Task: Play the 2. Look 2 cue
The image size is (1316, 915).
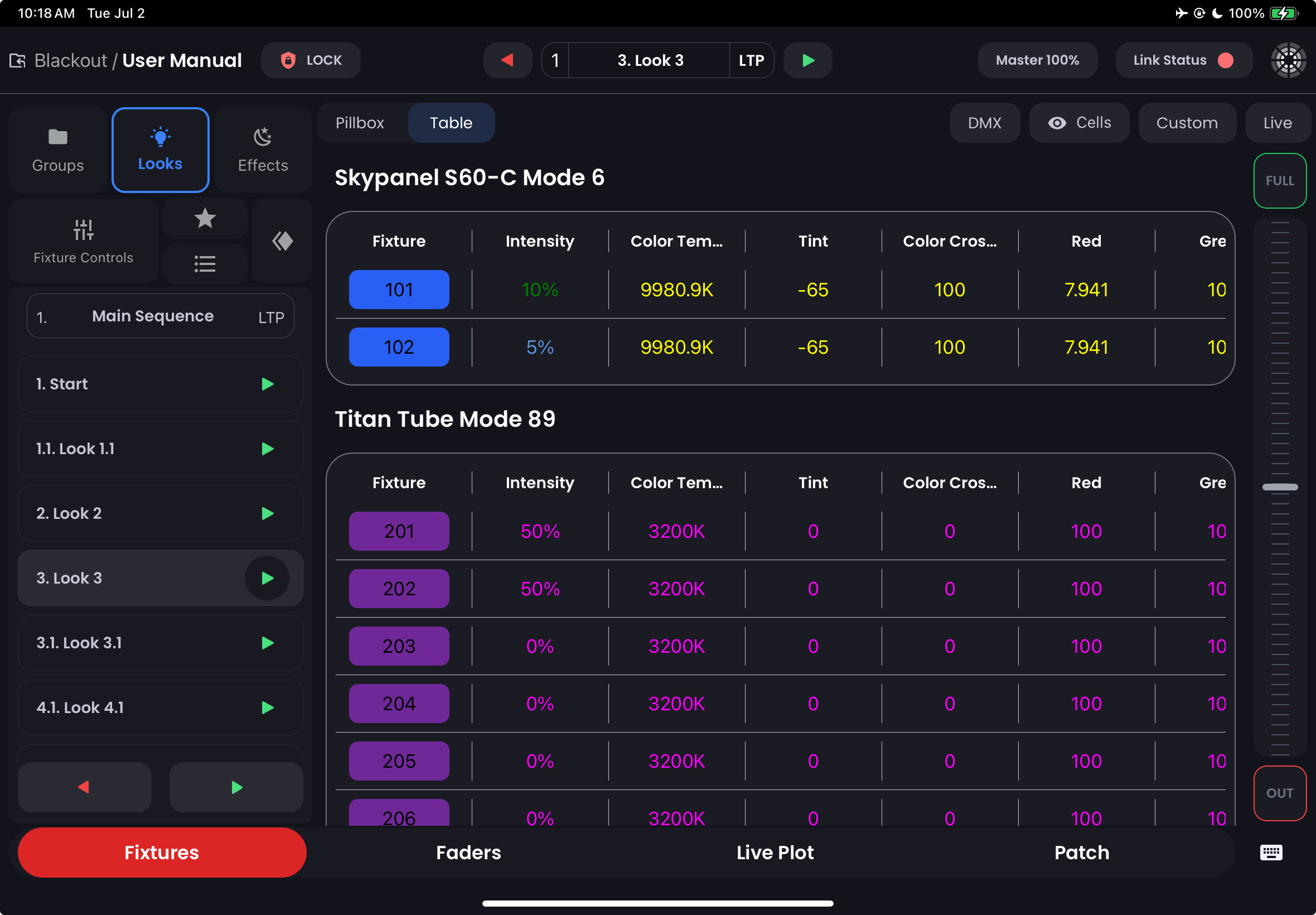Action: click(x=267, y=513)
